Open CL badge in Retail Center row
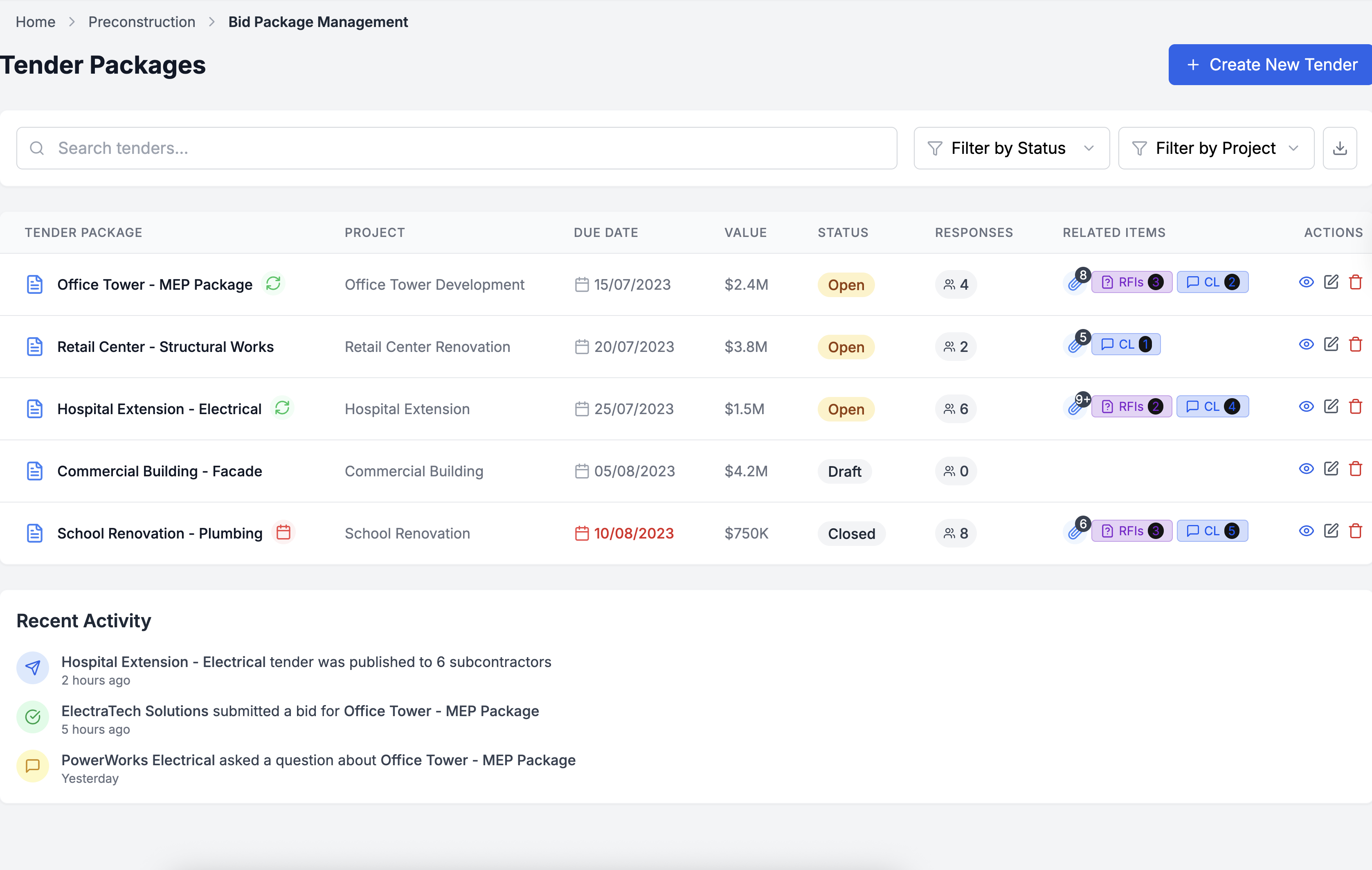 pyautogui.click(x=1126, y=344)
